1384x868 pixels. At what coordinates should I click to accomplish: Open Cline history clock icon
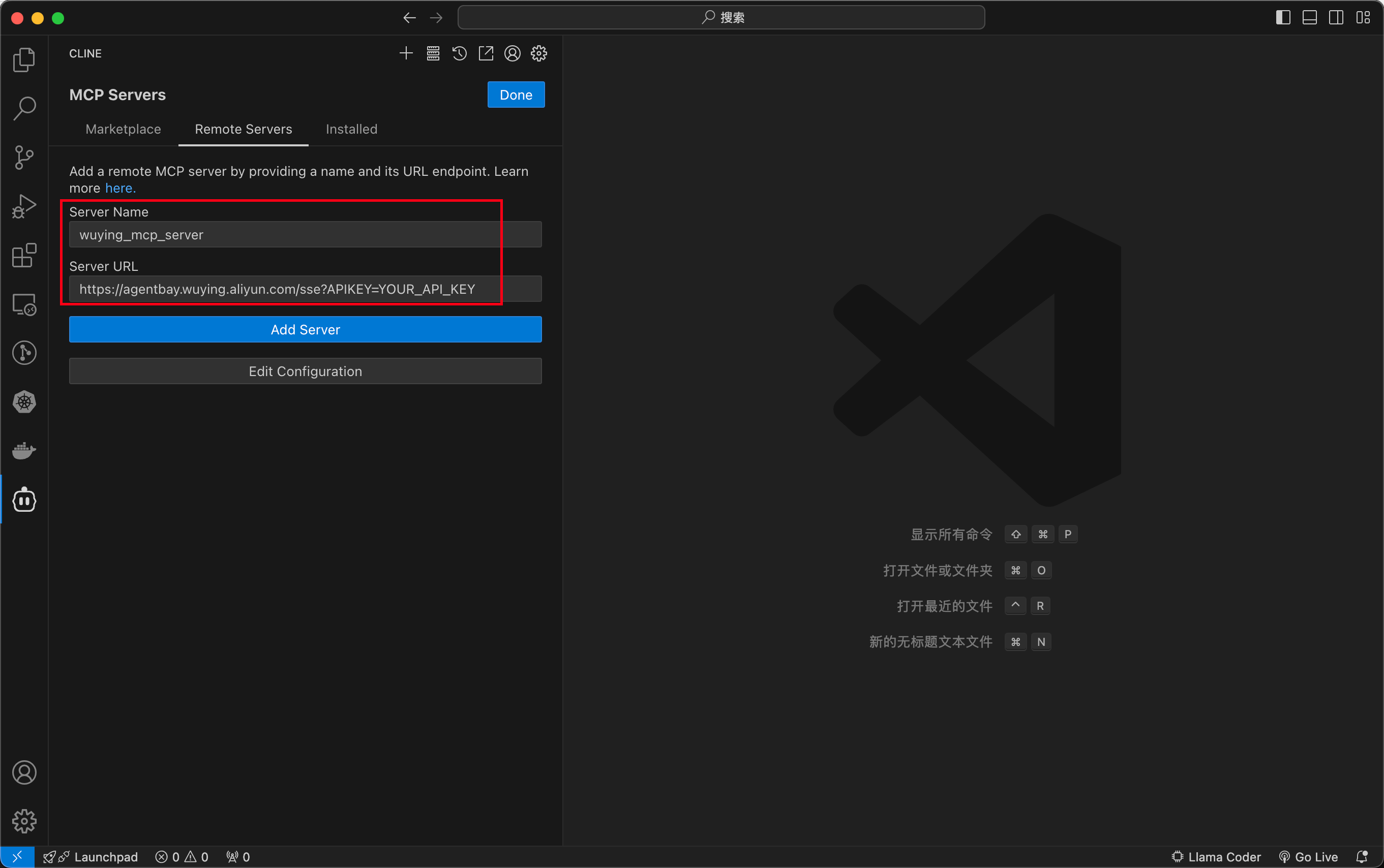click(460, 53)
